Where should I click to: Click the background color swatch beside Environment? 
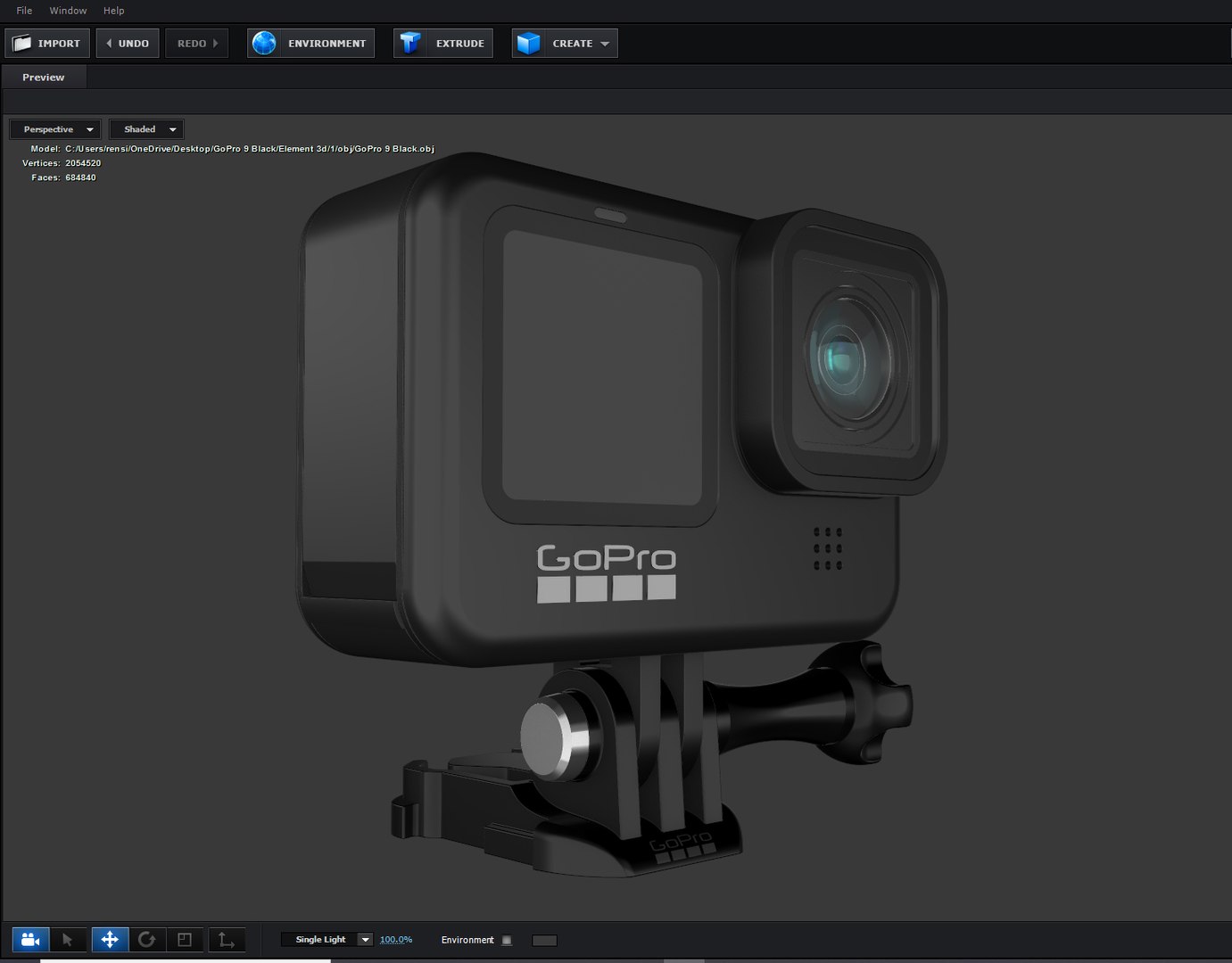pos(544,940)
